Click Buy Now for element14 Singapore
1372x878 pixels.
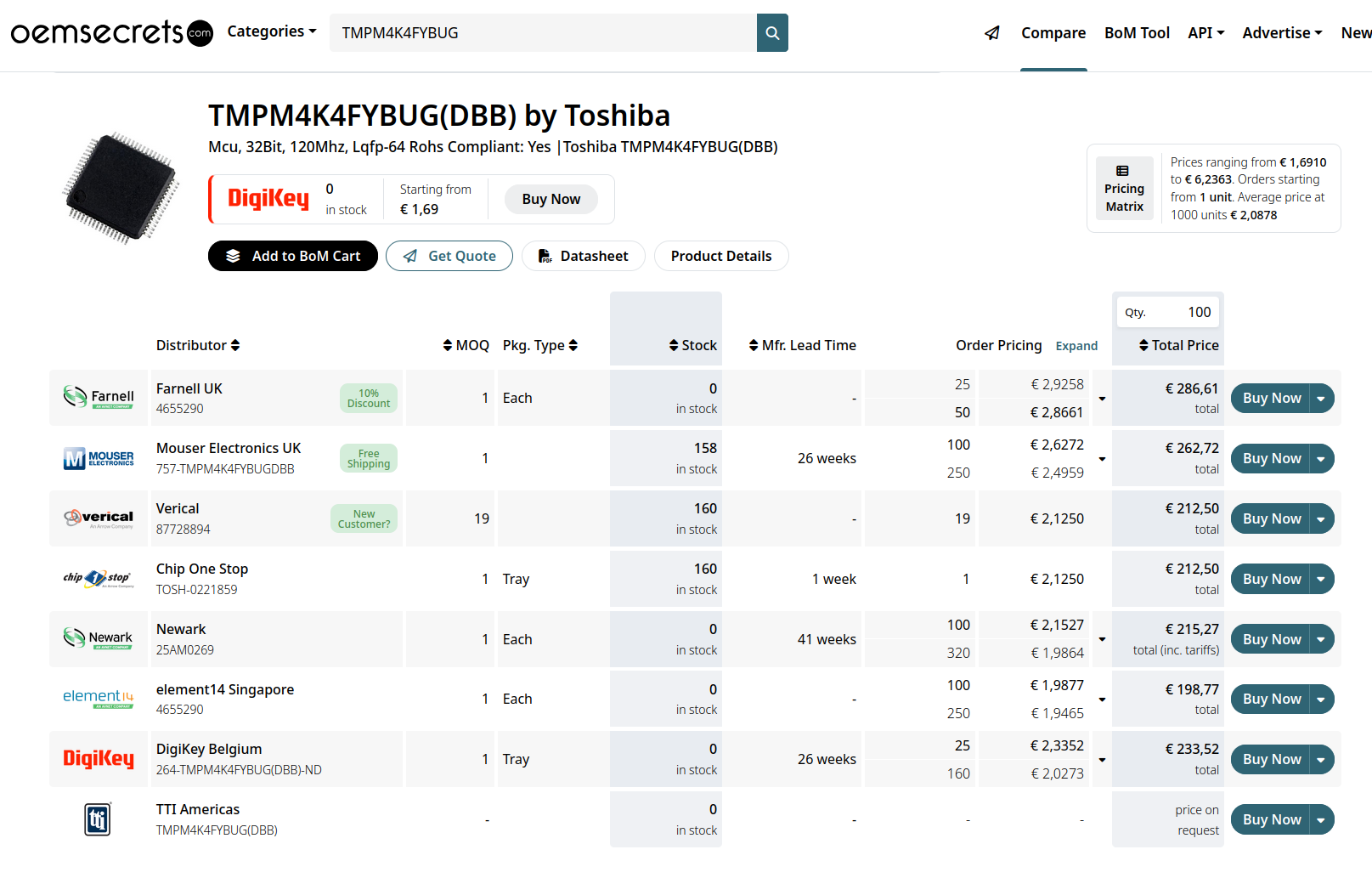click(1271, 699)
